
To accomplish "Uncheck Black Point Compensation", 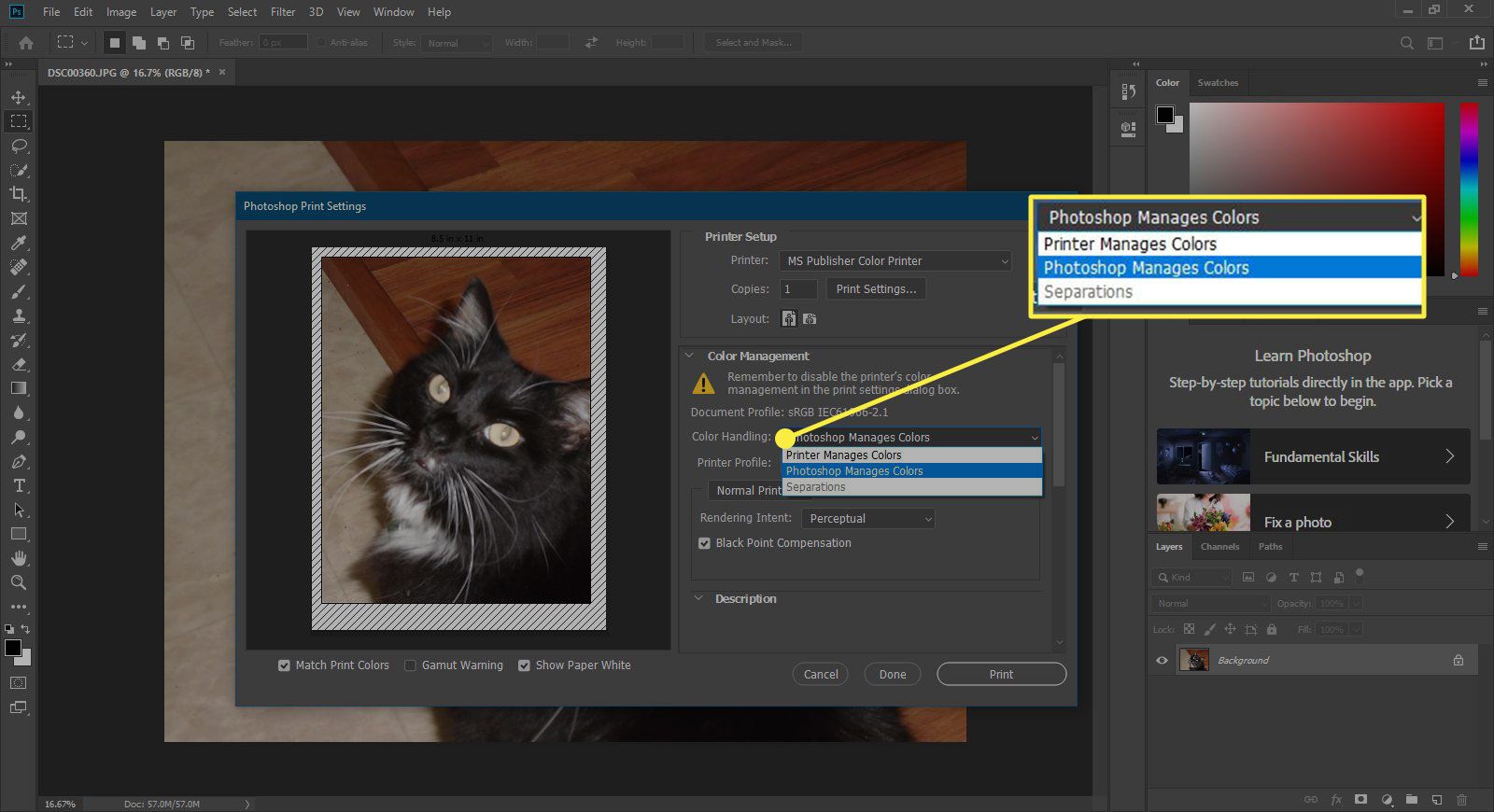I will pos(705,543).
